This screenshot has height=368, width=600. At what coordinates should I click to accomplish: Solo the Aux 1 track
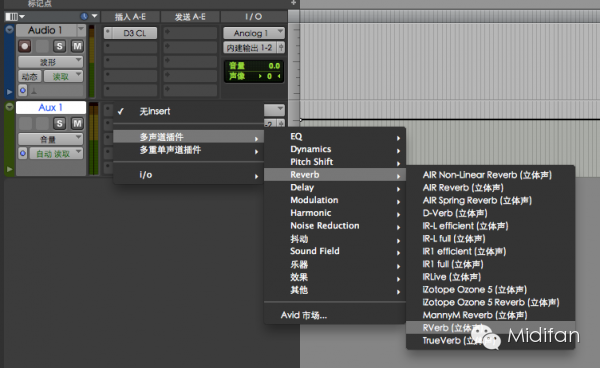pos(59,124)
